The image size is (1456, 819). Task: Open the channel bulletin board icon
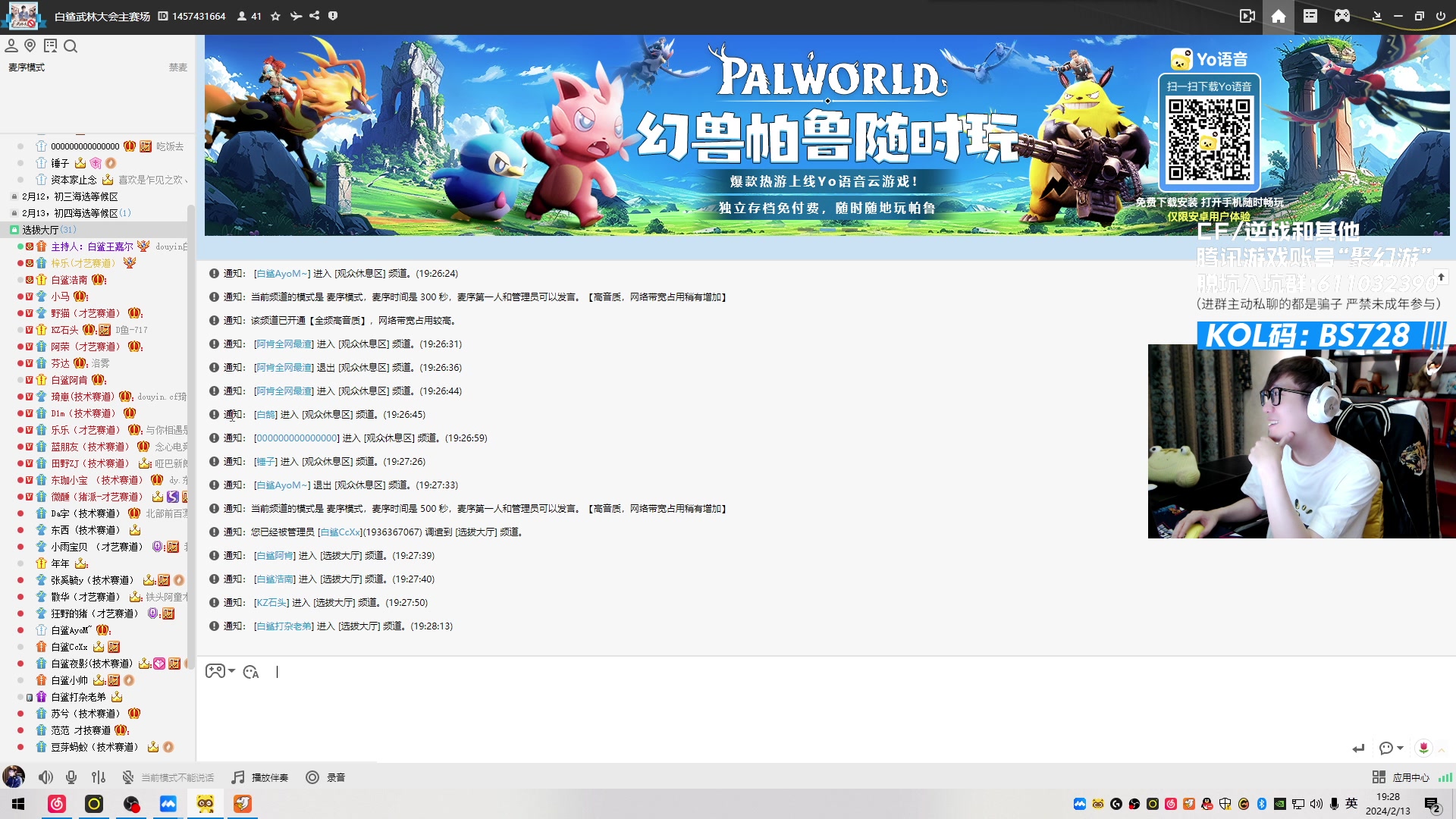point(51,46)
